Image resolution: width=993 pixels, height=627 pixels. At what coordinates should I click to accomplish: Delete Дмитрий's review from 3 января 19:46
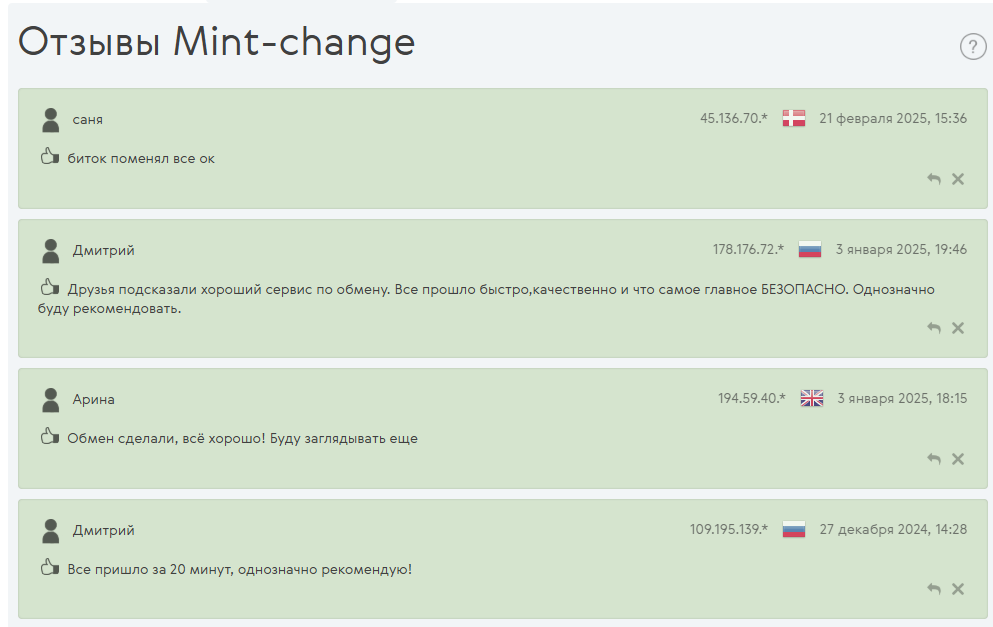point(958,328)
